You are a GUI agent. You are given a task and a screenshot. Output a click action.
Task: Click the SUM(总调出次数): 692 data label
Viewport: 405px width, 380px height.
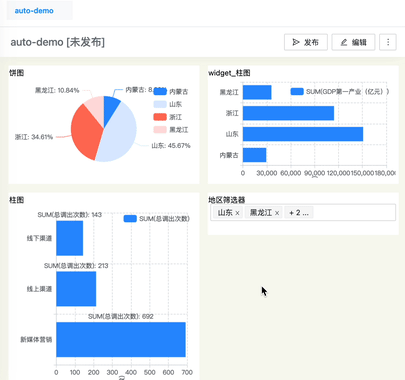tap(121, 316)
